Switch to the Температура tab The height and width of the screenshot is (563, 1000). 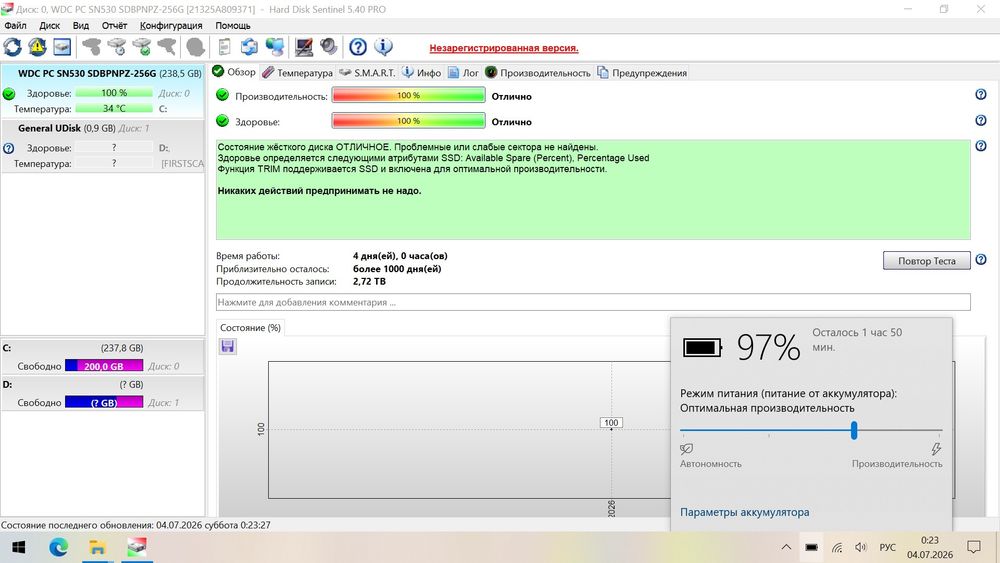[298, 73]
